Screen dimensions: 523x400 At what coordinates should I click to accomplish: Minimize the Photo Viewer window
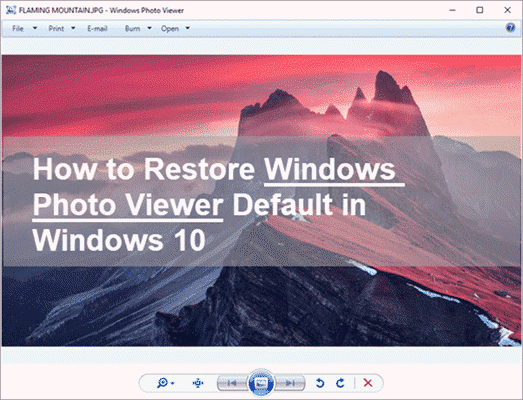453,10
